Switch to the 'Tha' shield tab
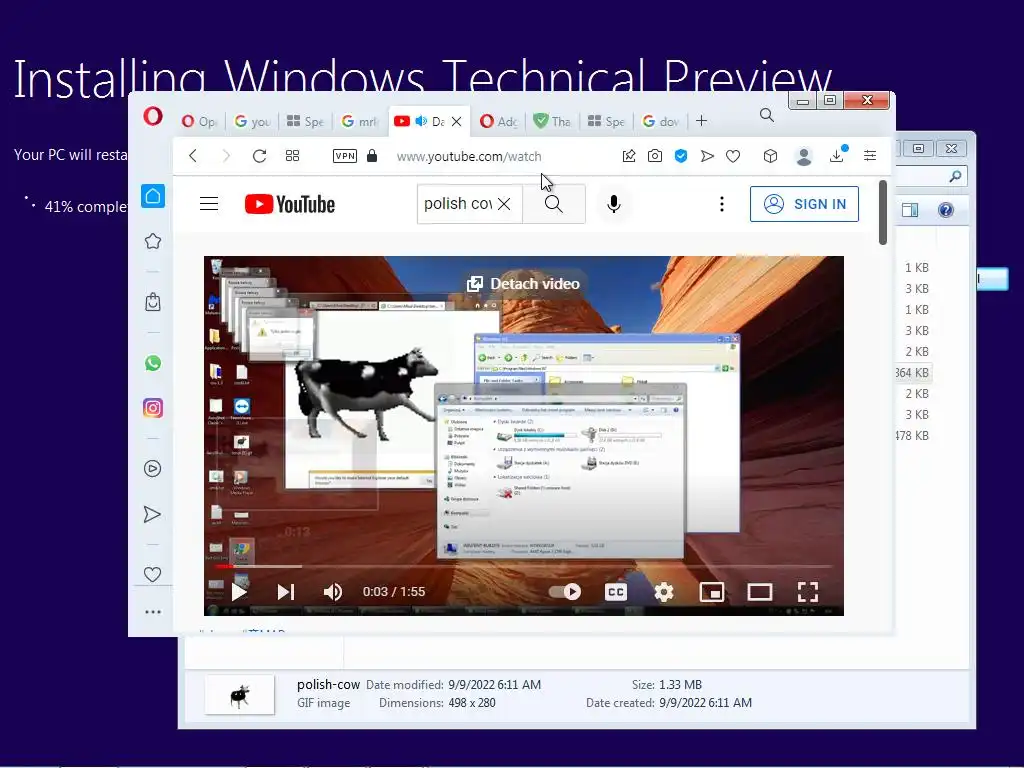This screenshot has width=1024, height=768. click(552, 121)
